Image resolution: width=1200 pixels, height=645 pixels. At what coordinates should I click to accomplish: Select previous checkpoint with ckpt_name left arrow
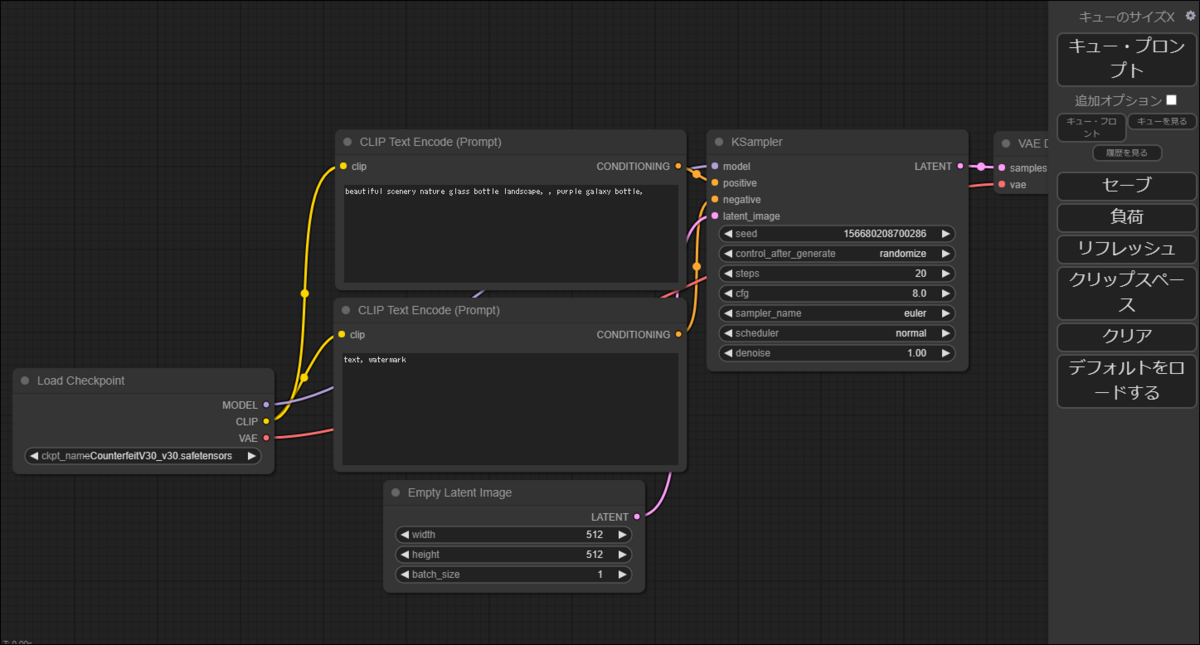pyautogui.click(x=34, y=456)
